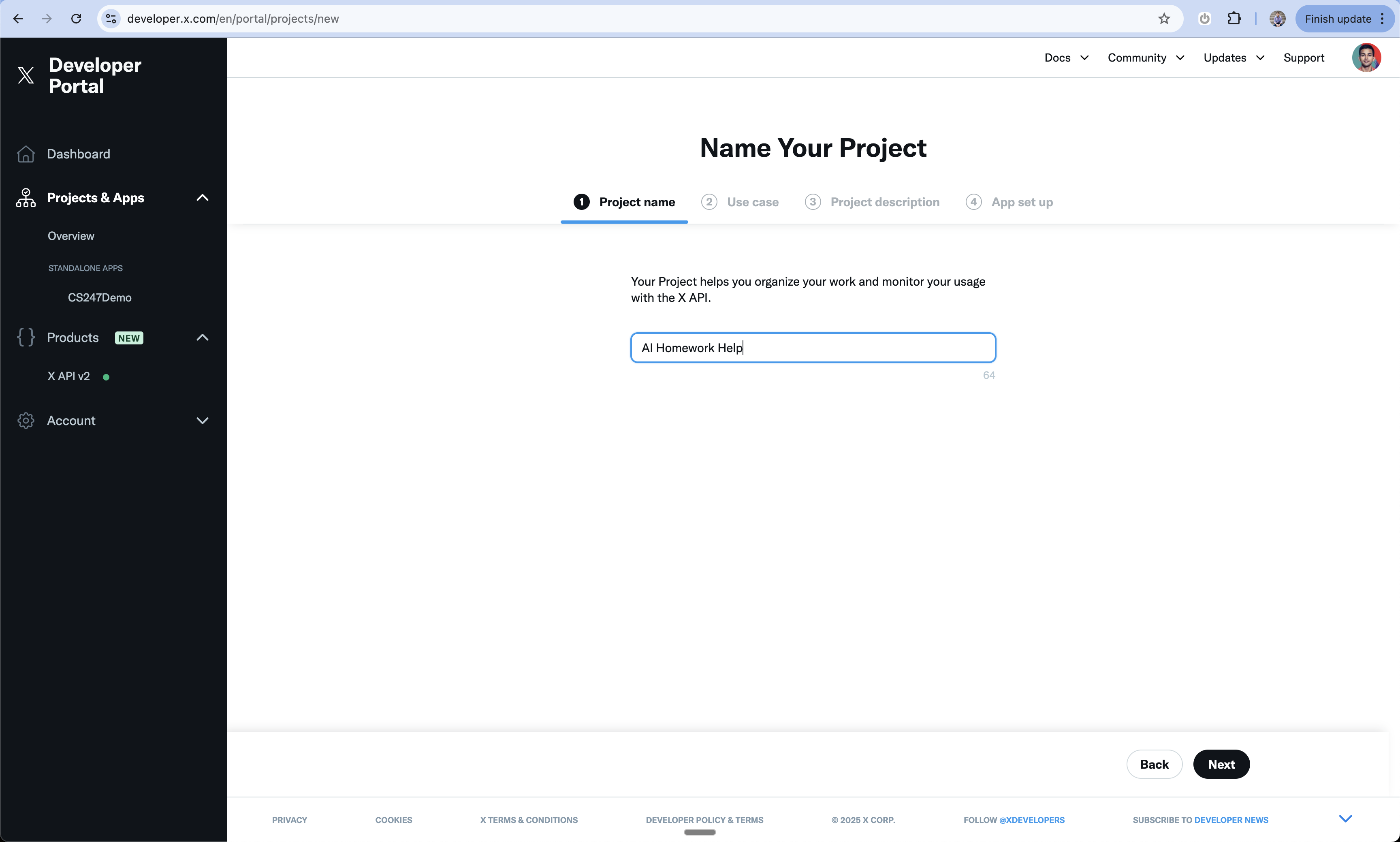Open browser extensions puzzle icon
The height and width of the screenshot is (842, 1400).
point(1234,19)
